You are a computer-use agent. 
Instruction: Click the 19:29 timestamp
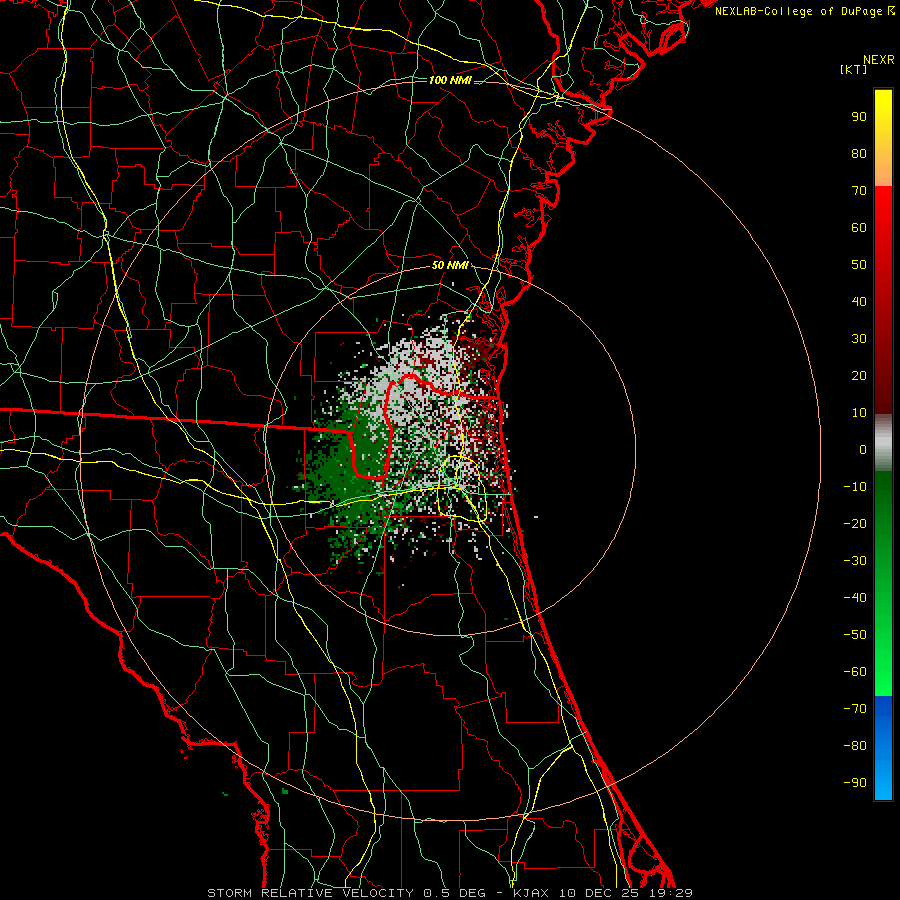pos(671,893)
